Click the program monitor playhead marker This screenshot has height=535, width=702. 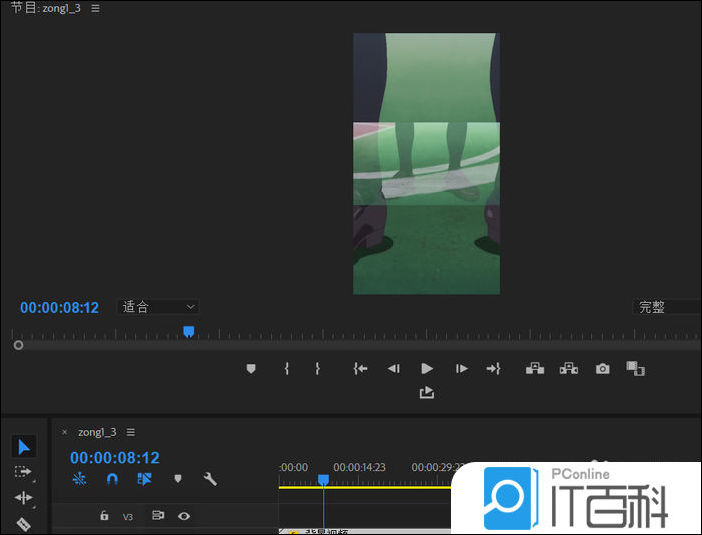pyautogui.click(x=188, y=331)
